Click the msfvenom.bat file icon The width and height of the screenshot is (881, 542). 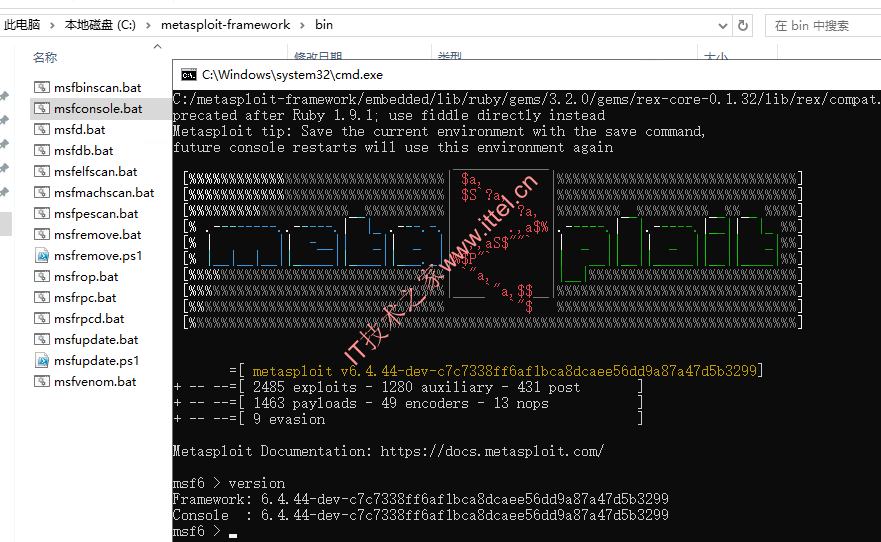(x=42, y=381)
